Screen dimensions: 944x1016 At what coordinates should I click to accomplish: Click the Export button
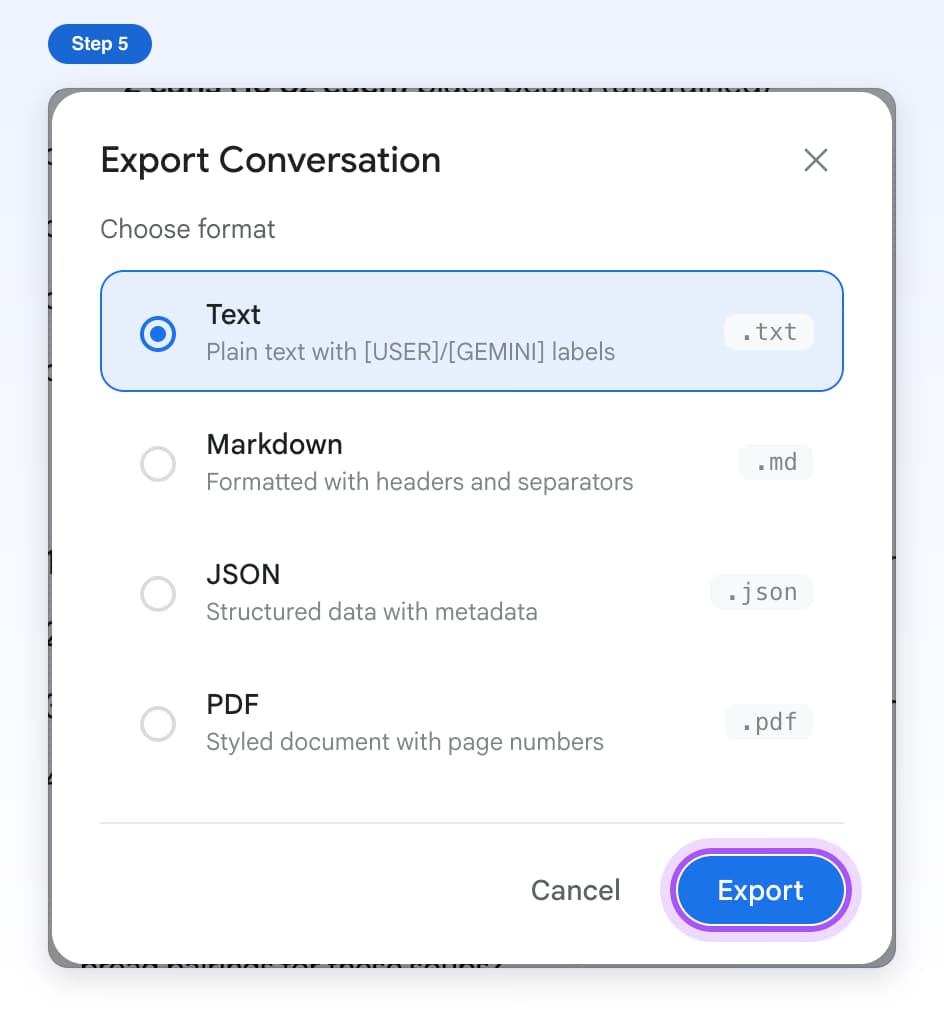click(761, 890)
